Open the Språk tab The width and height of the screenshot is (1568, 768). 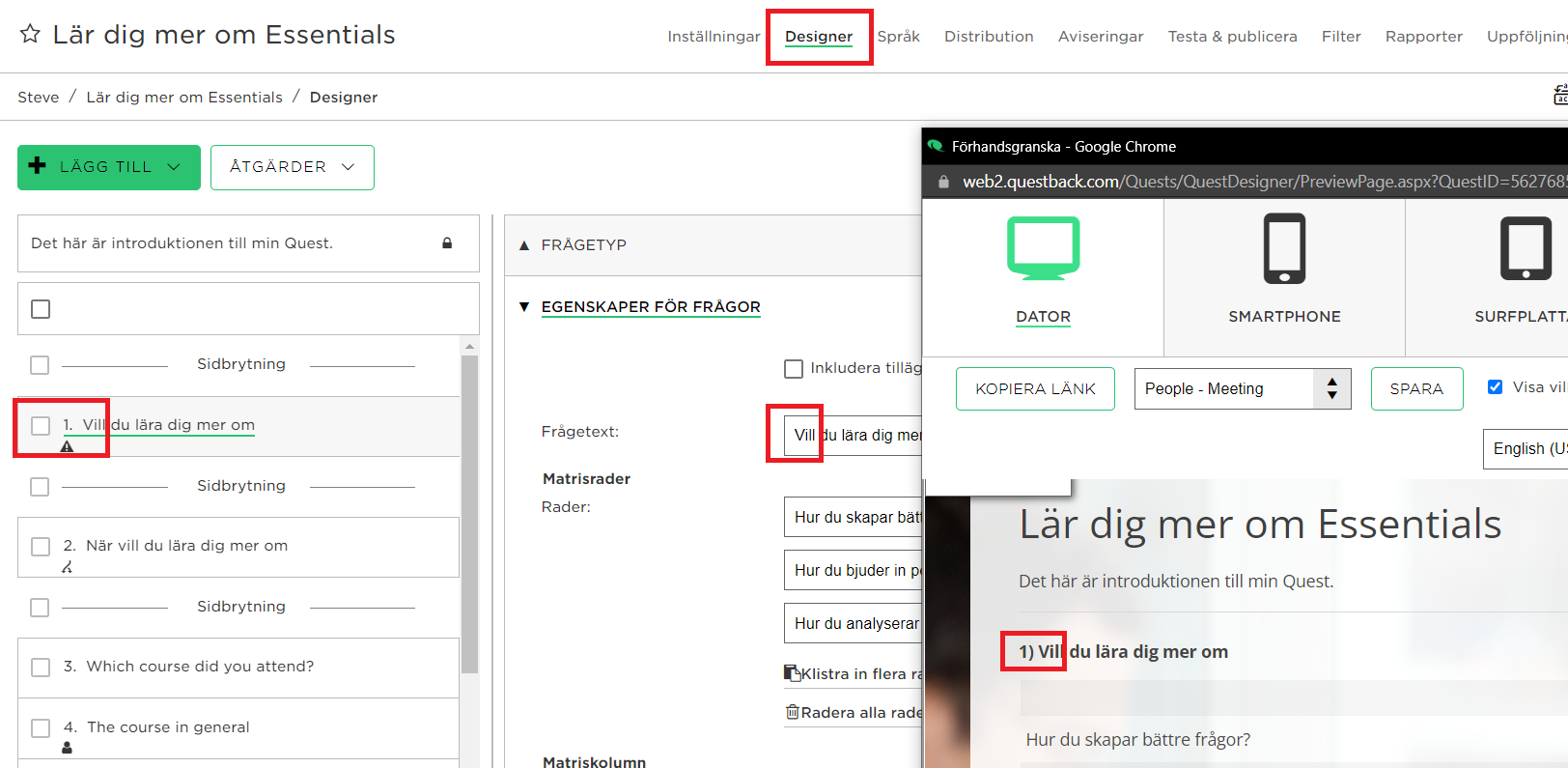[x=898, y=37]
